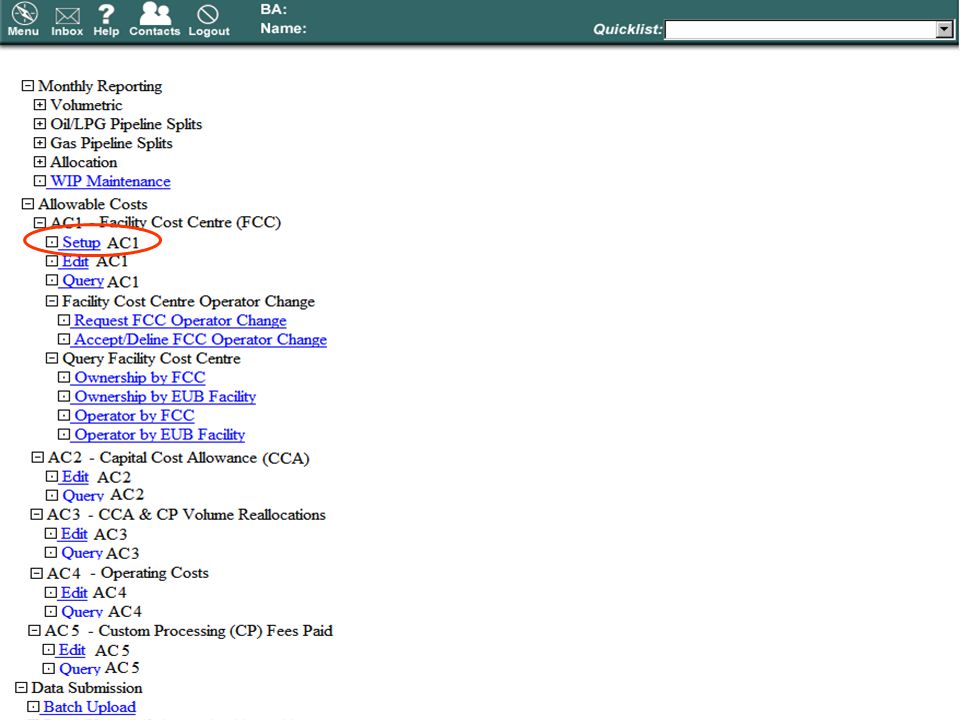Expand the Gas Pipeline Splits node

(40, 143)
